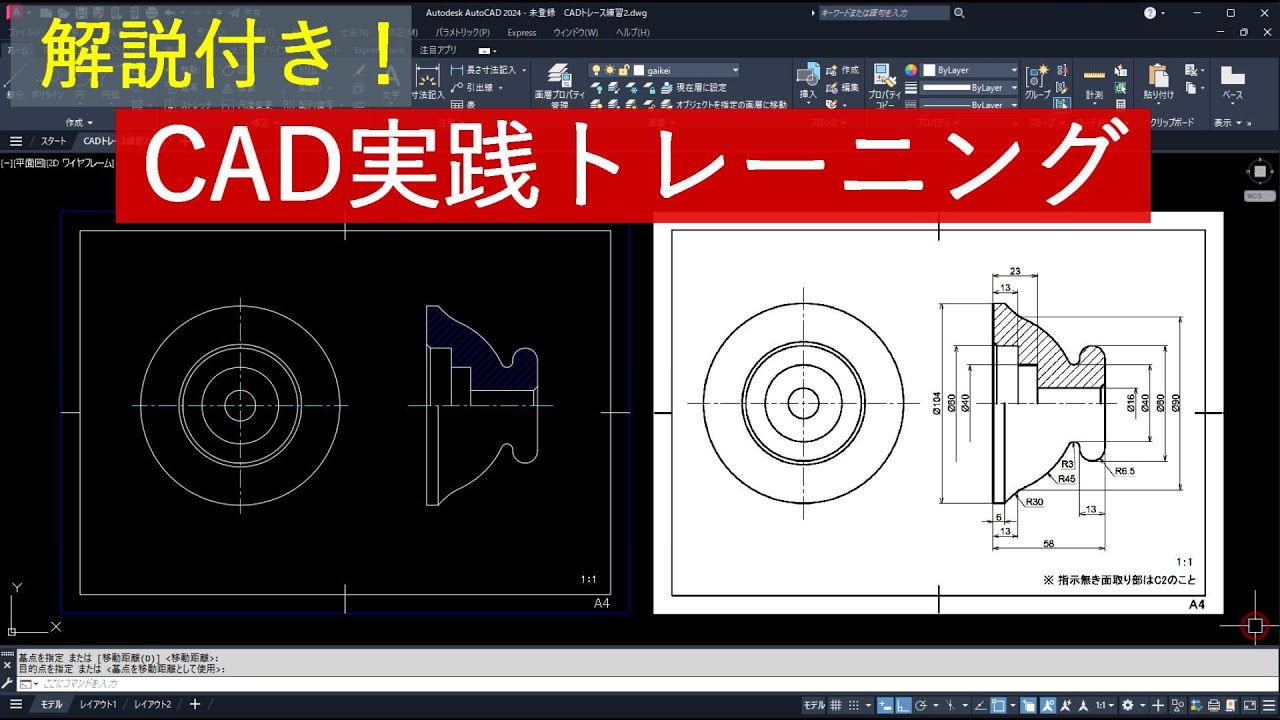
Task: Open the Help question mark icon
Action: tap(1150, 13)
